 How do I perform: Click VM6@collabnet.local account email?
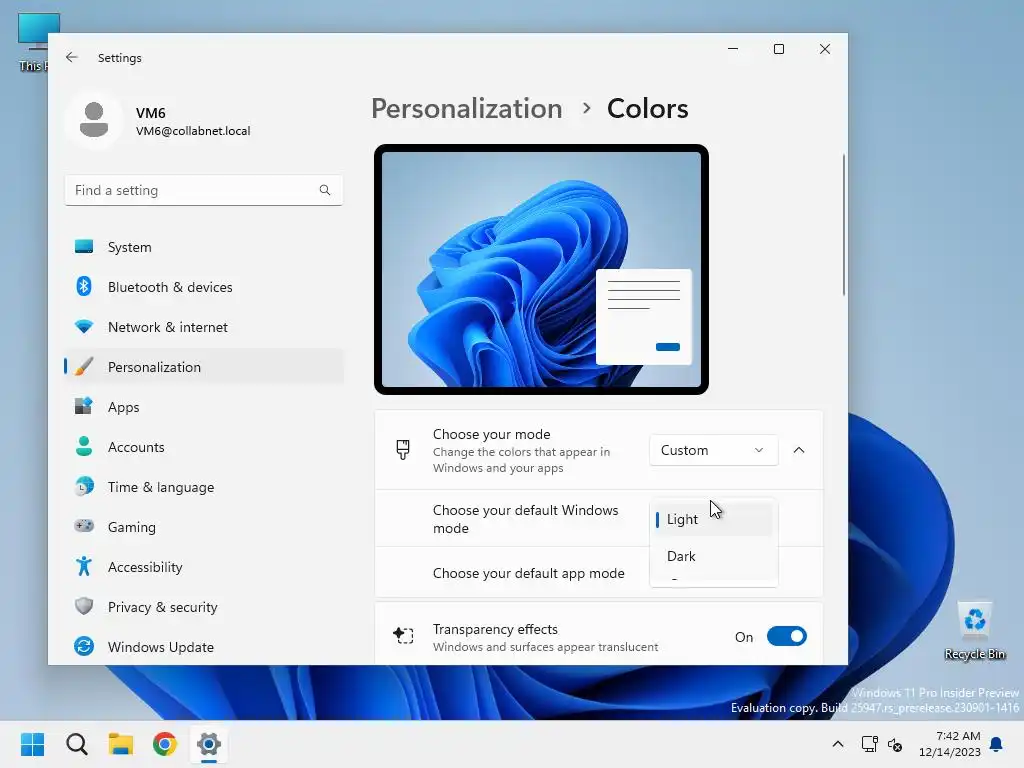193,131
